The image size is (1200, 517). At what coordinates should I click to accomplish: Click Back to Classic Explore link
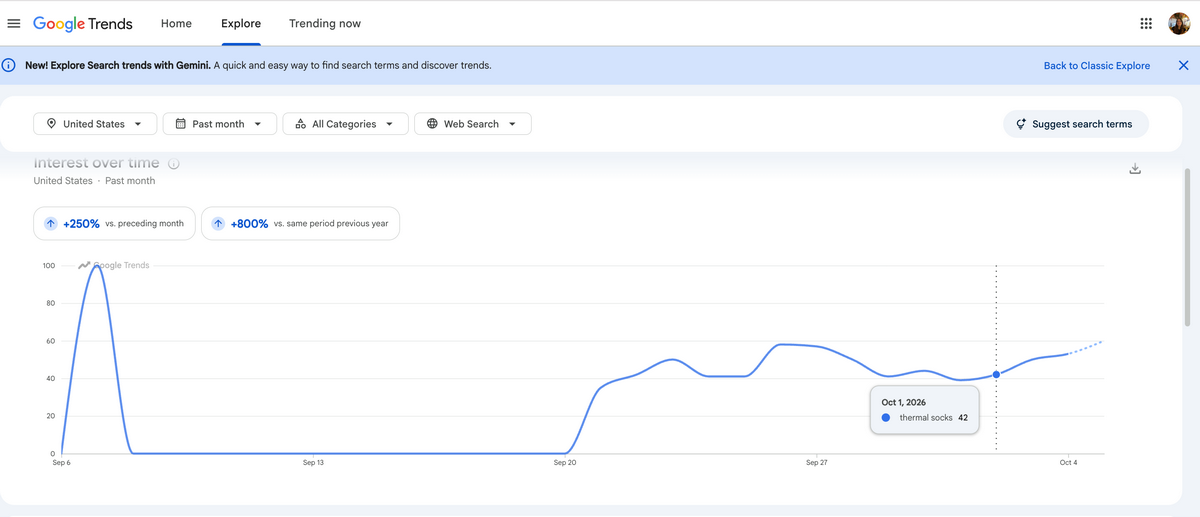coord(1097,65)
